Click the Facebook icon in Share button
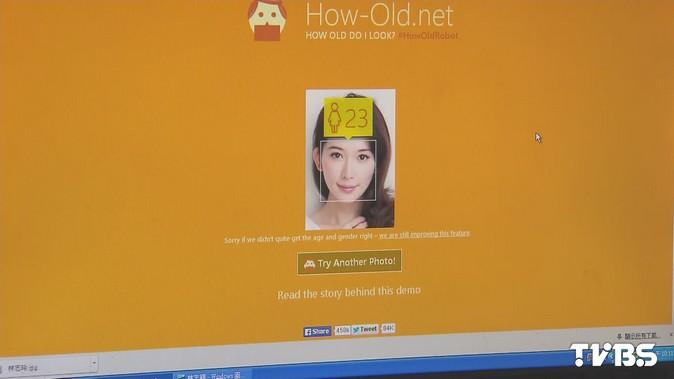674x379 pixels. [x=308, y=332]
